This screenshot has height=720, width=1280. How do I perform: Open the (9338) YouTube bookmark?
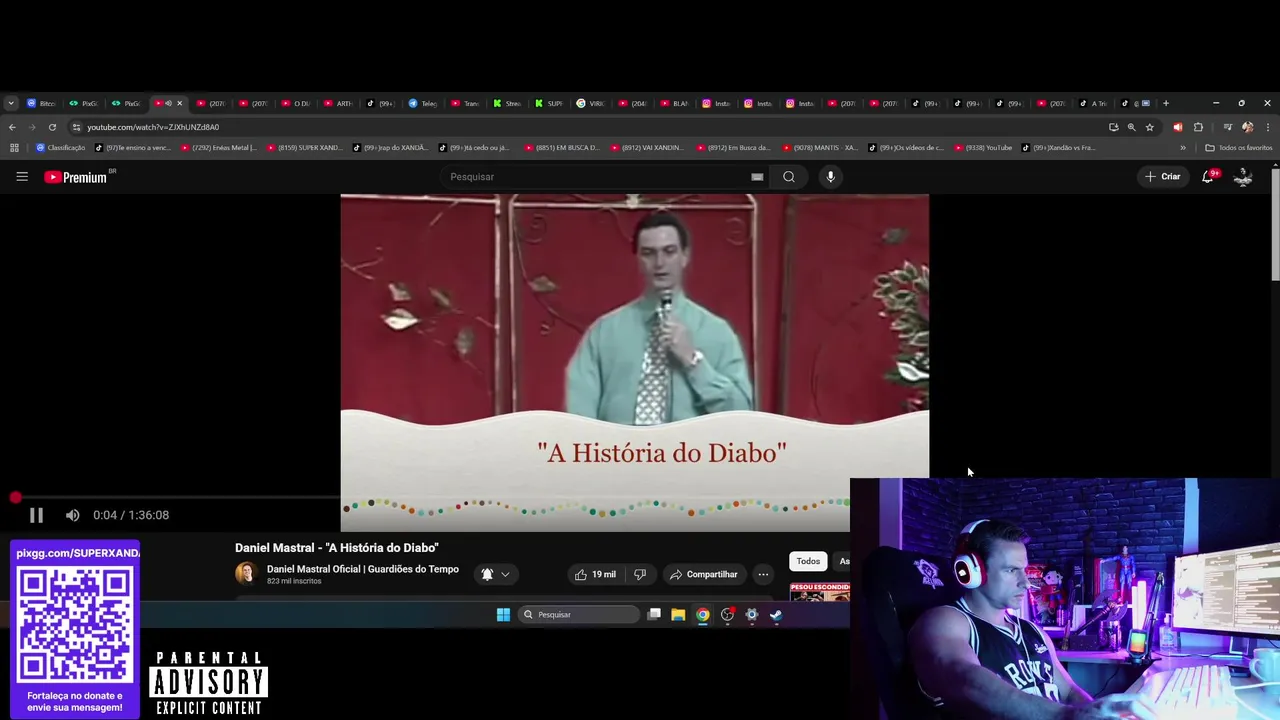point(983,148)
